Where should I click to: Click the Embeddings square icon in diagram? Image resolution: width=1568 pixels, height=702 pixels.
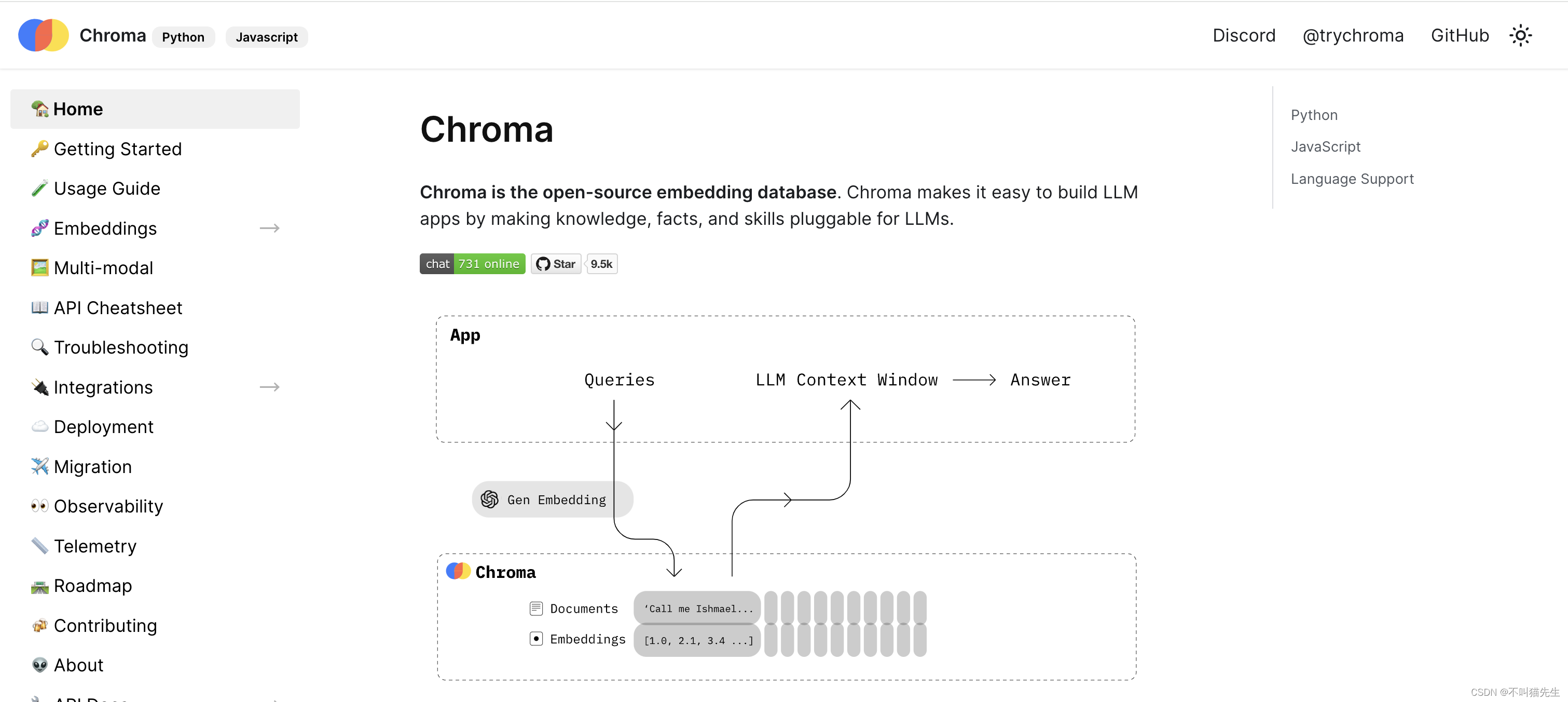point(535,639)
